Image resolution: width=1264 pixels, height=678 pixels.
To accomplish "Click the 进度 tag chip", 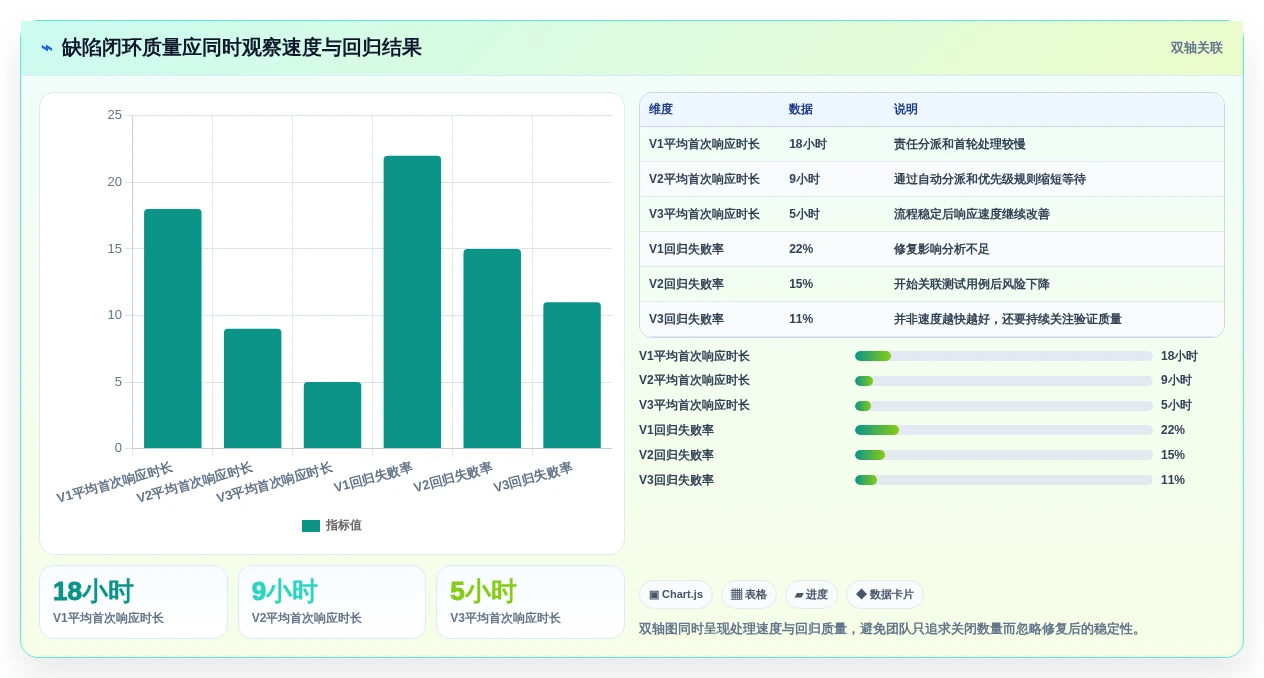I will (x=811, y=595).
